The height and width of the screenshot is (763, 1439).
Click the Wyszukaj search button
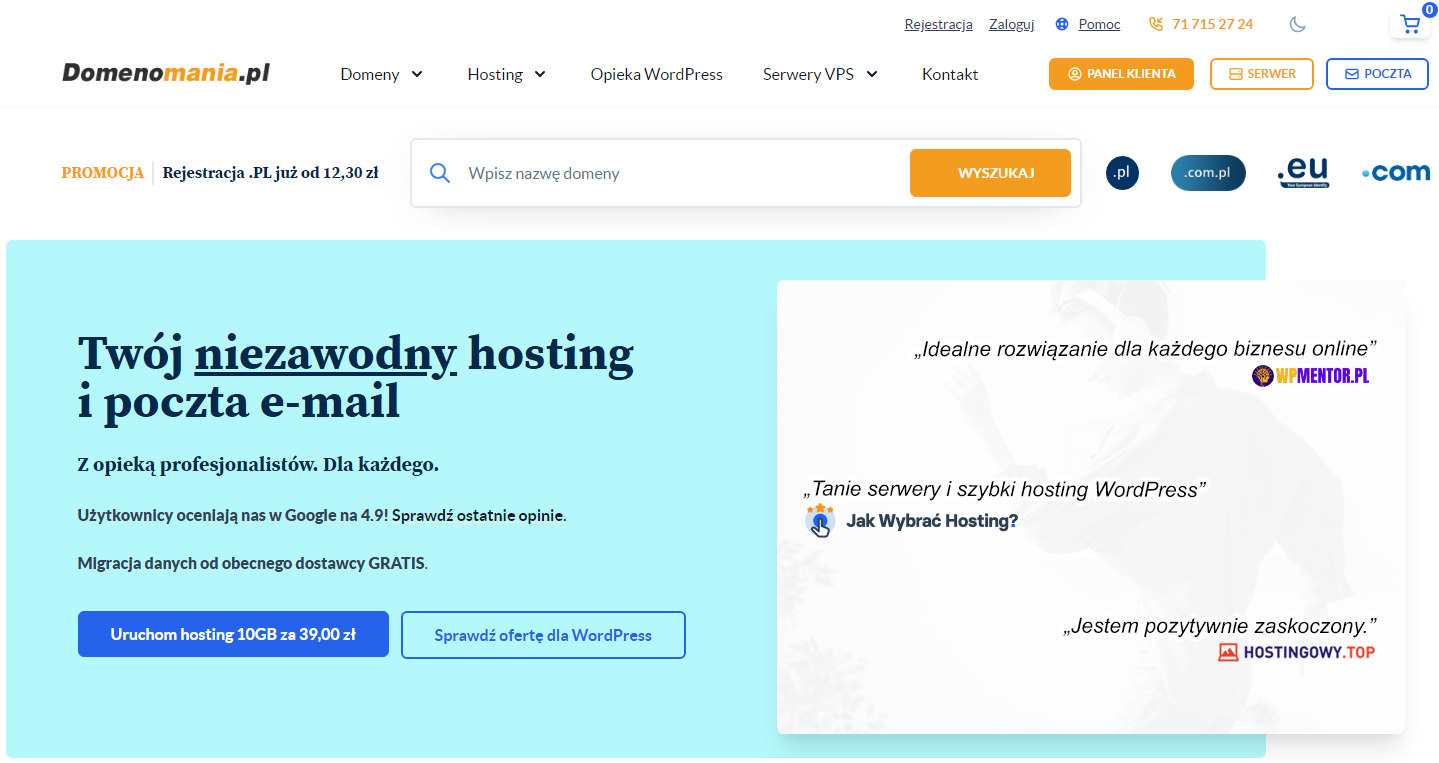pos(990,173)
